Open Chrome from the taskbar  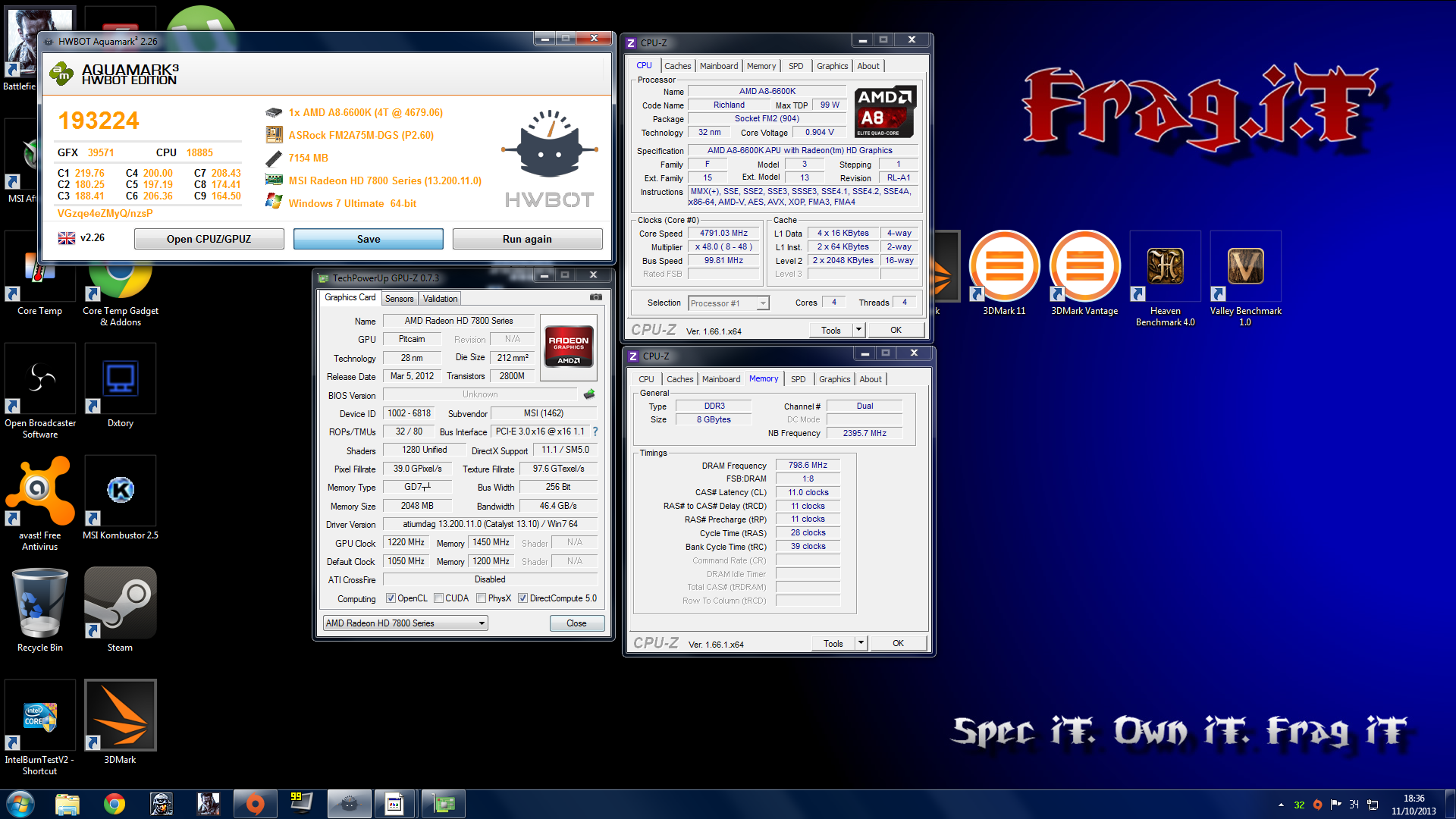coord(115,804)
